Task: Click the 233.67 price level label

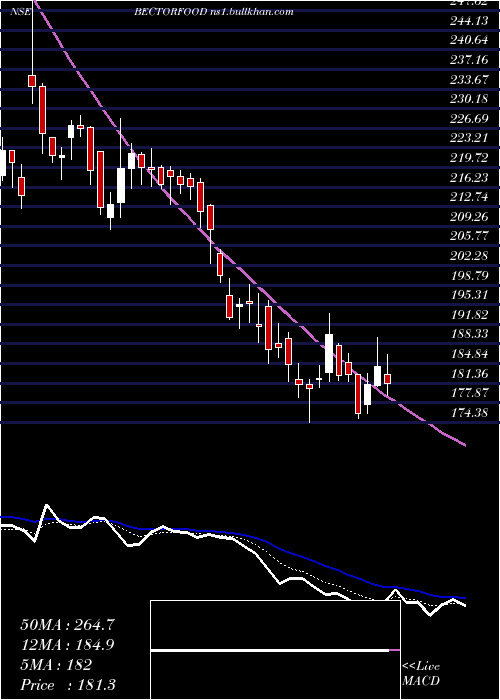Action: click(x=470, y=79)
